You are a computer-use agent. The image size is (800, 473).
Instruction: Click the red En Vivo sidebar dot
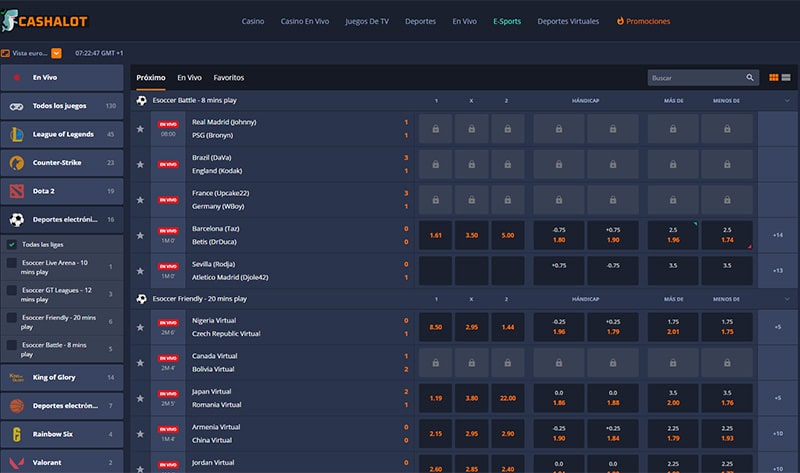[x=16, y=78]
